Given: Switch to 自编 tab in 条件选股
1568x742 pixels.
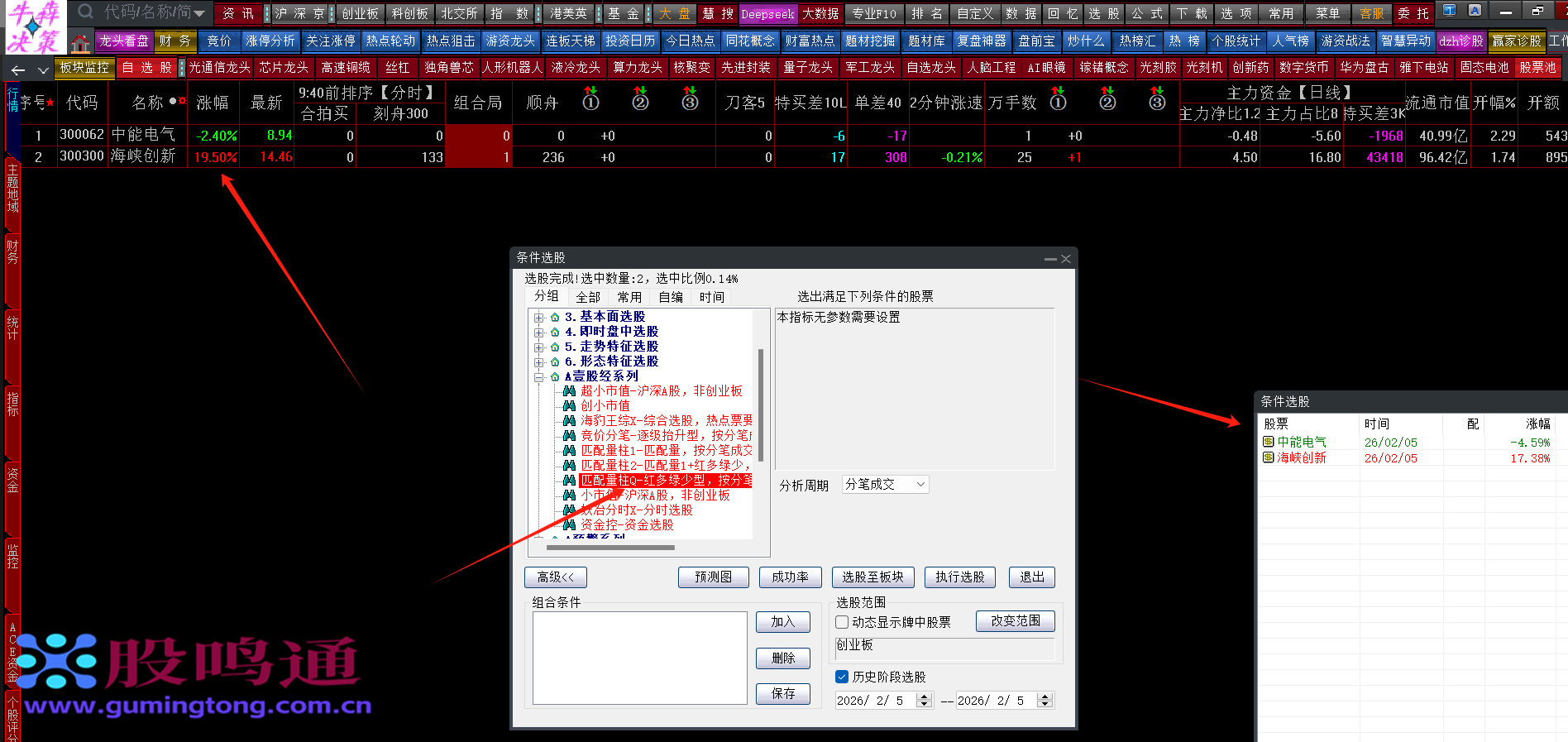Looking at the screenshot, I should tap(671, 297).
